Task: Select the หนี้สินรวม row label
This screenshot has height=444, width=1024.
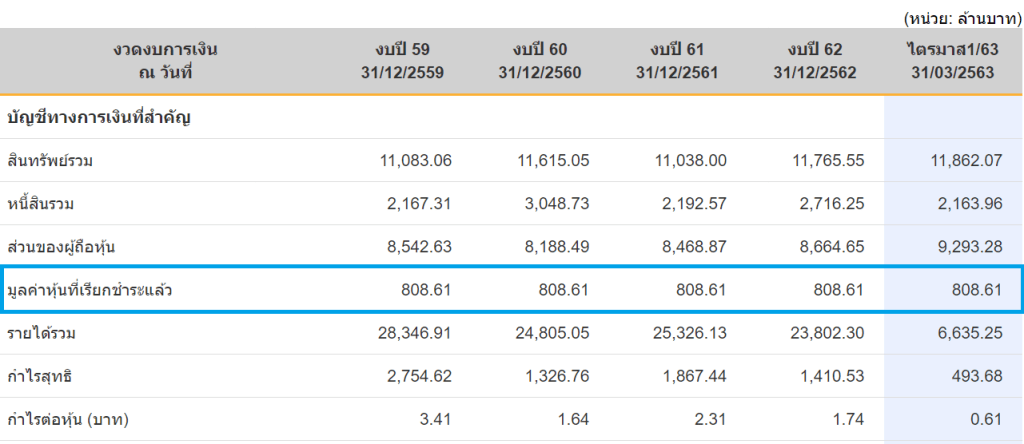Action: pyautogui.click(x=41, y=204)
